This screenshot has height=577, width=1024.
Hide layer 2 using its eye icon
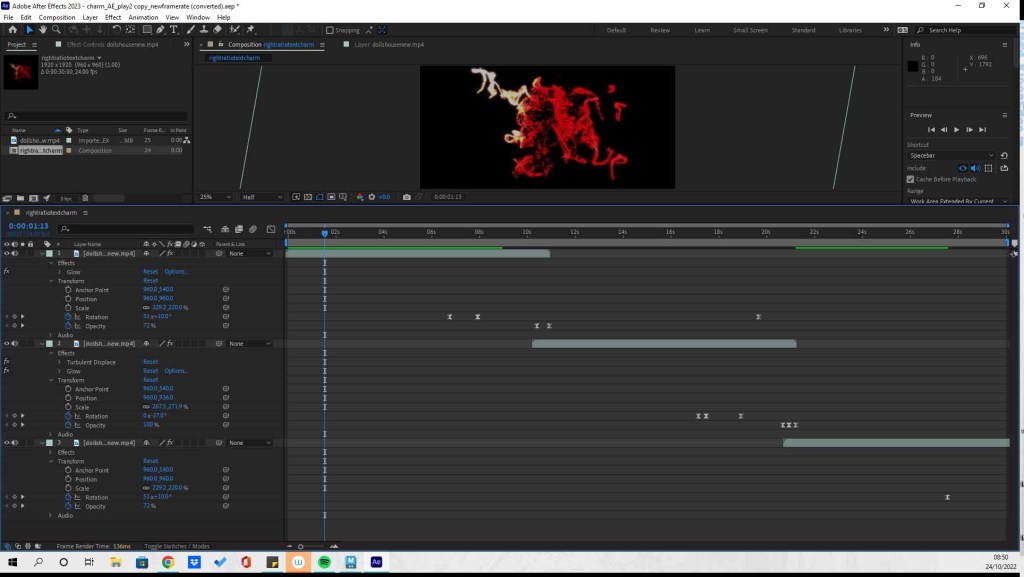click(6, 344)
